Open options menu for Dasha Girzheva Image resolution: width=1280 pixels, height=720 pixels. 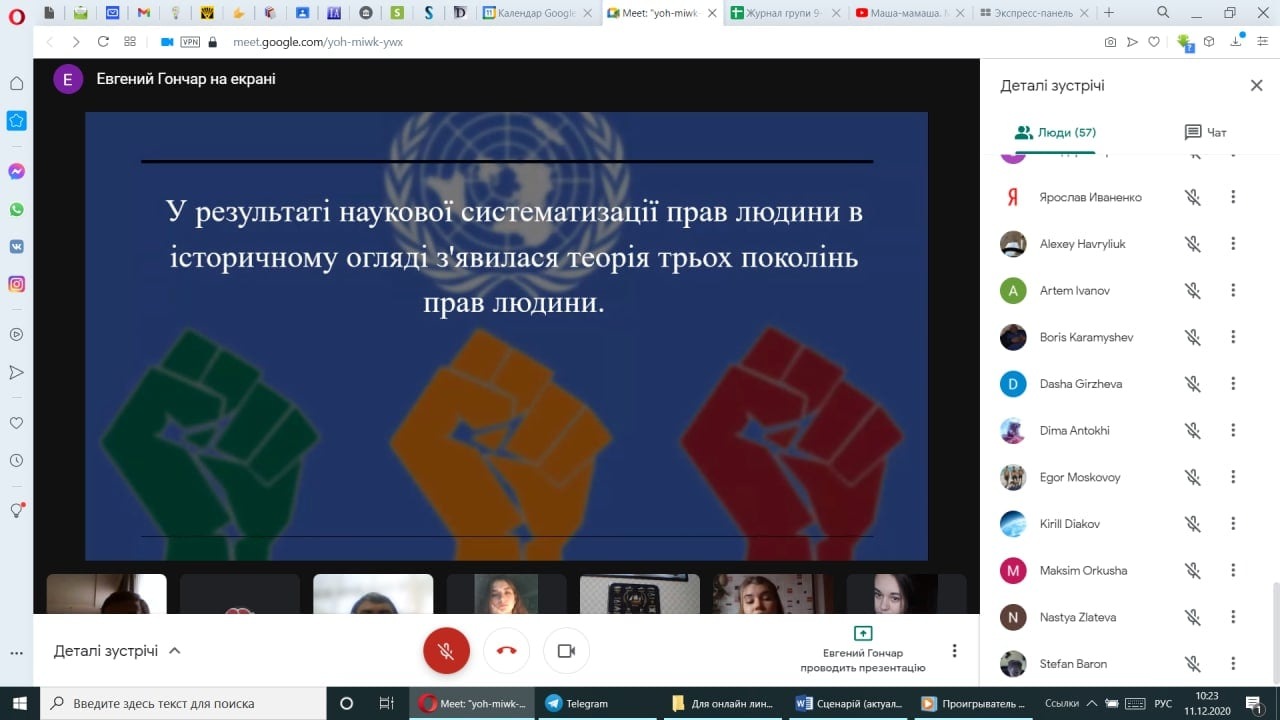pos(1233,384)
